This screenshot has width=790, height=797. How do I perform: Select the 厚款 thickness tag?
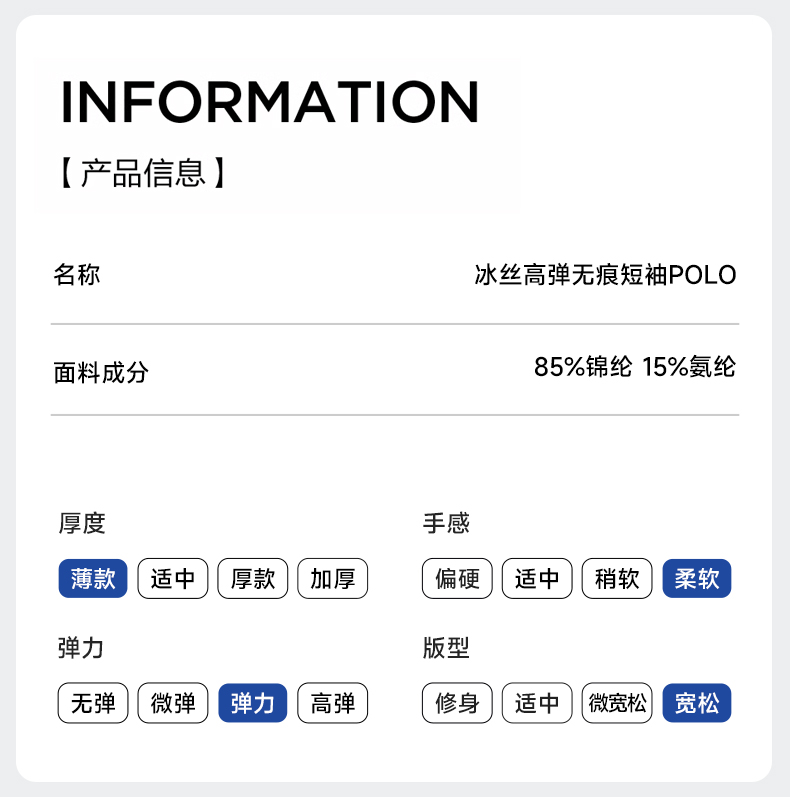(x=253, y=578)
